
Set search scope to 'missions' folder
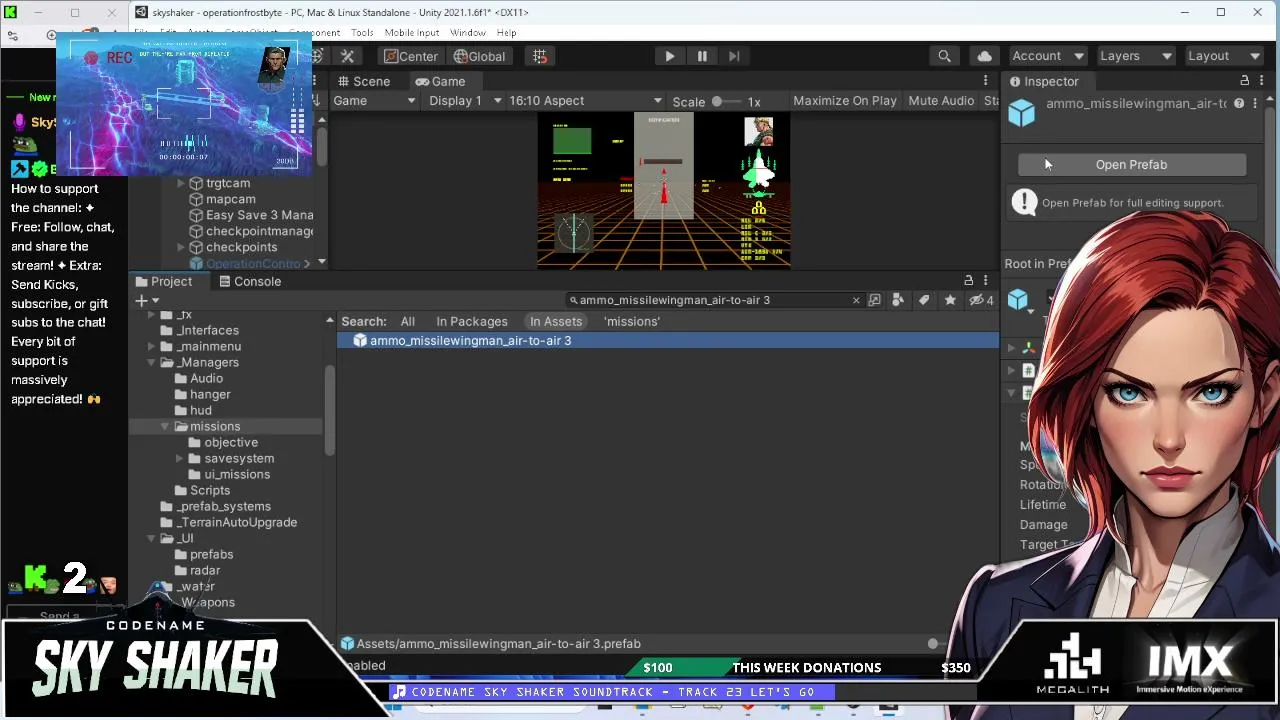pyautogui.click(x=632, y=321)
